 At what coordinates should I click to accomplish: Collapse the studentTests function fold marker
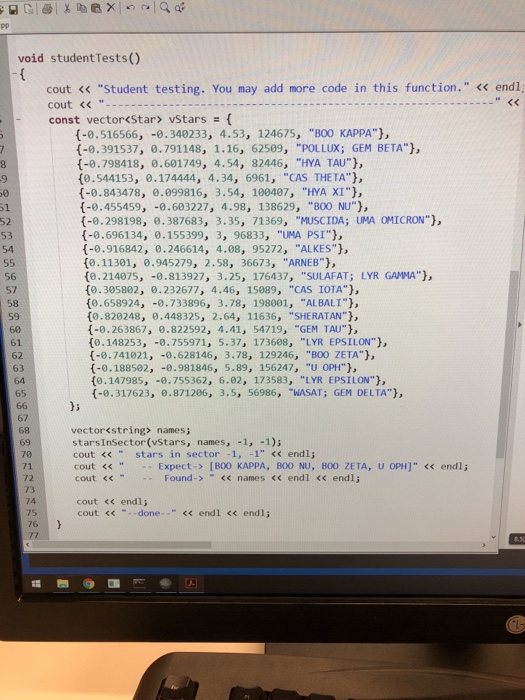15,72
